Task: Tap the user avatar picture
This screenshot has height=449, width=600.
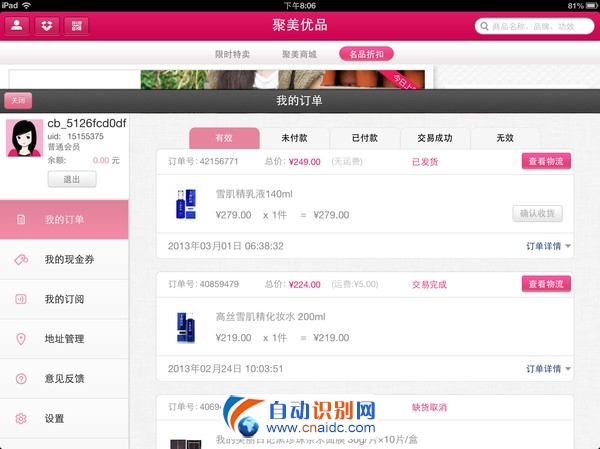Action: point(24,138)
